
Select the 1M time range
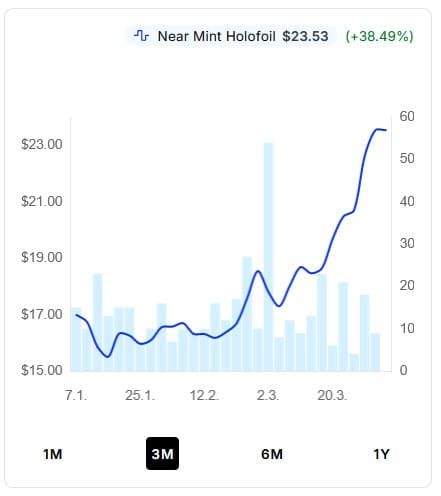coord(53,454)
